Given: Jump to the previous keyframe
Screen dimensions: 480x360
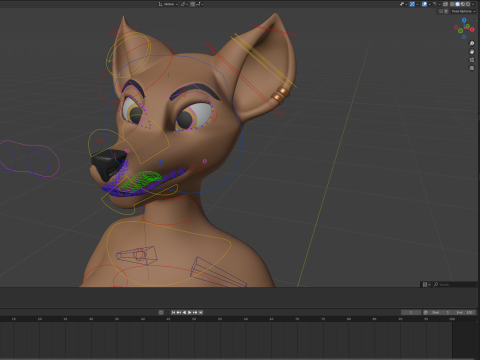Looking at the screenshot, I should pos(179,312).
